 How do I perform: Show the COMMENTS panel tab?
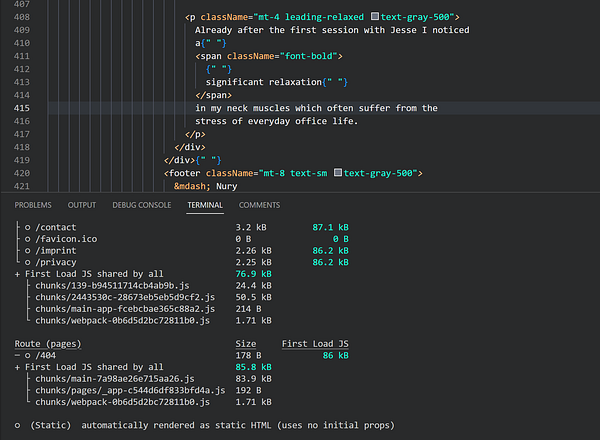pos(259,205)
